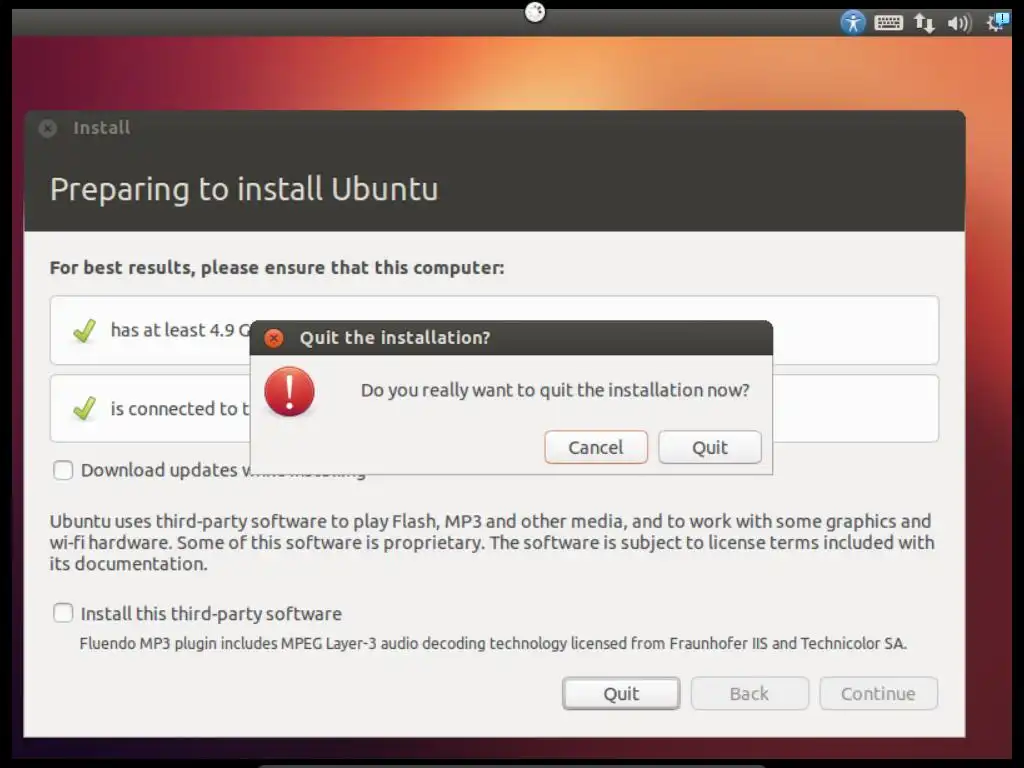Click 'Ubuntu uses third-party software' paragraph
1024x768 pixels.
click(492, 542)
